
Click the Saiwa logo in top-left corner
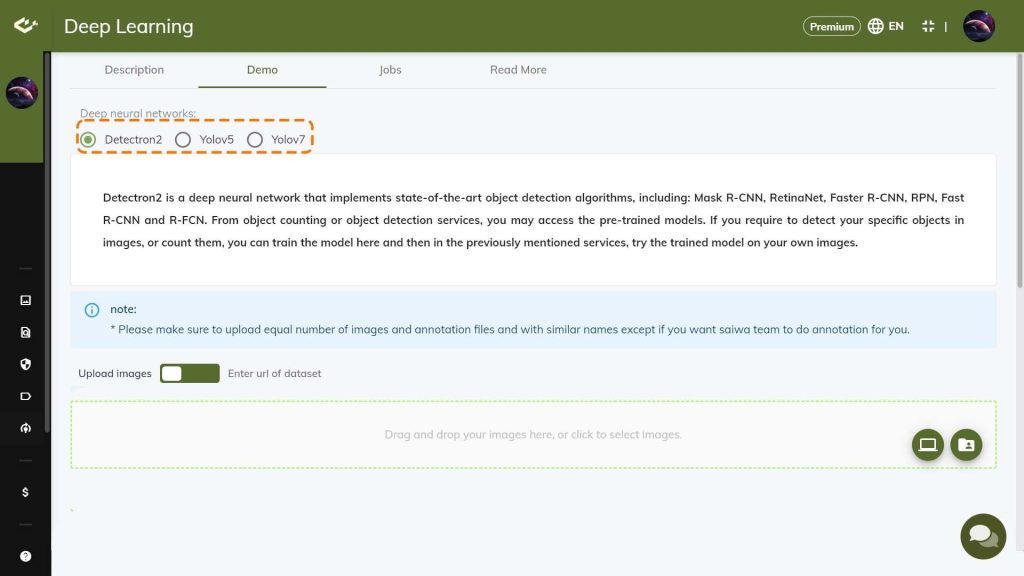25,26
